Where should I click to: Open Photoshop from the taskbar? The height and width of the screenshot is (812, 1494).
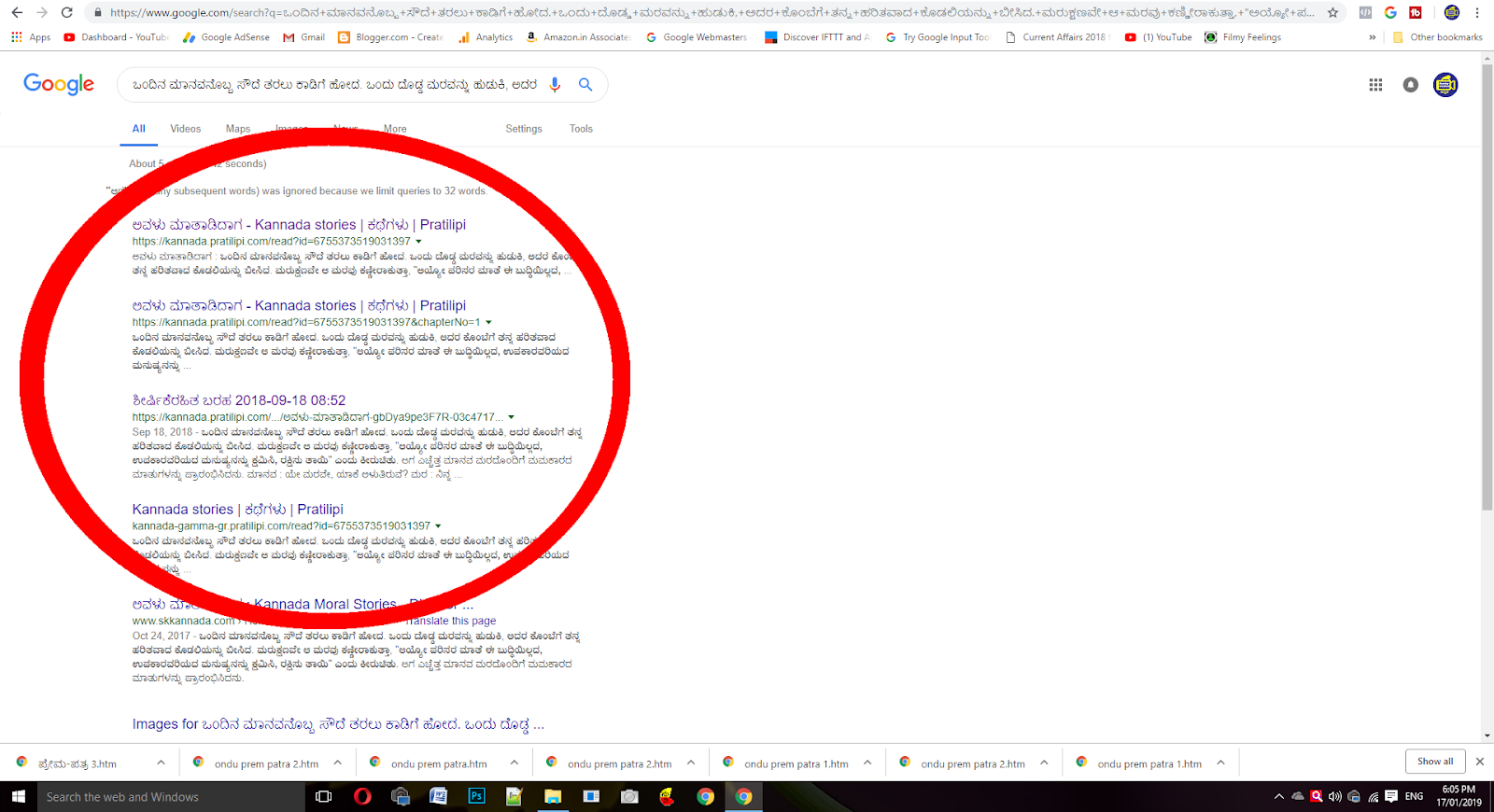click(476, 797)
